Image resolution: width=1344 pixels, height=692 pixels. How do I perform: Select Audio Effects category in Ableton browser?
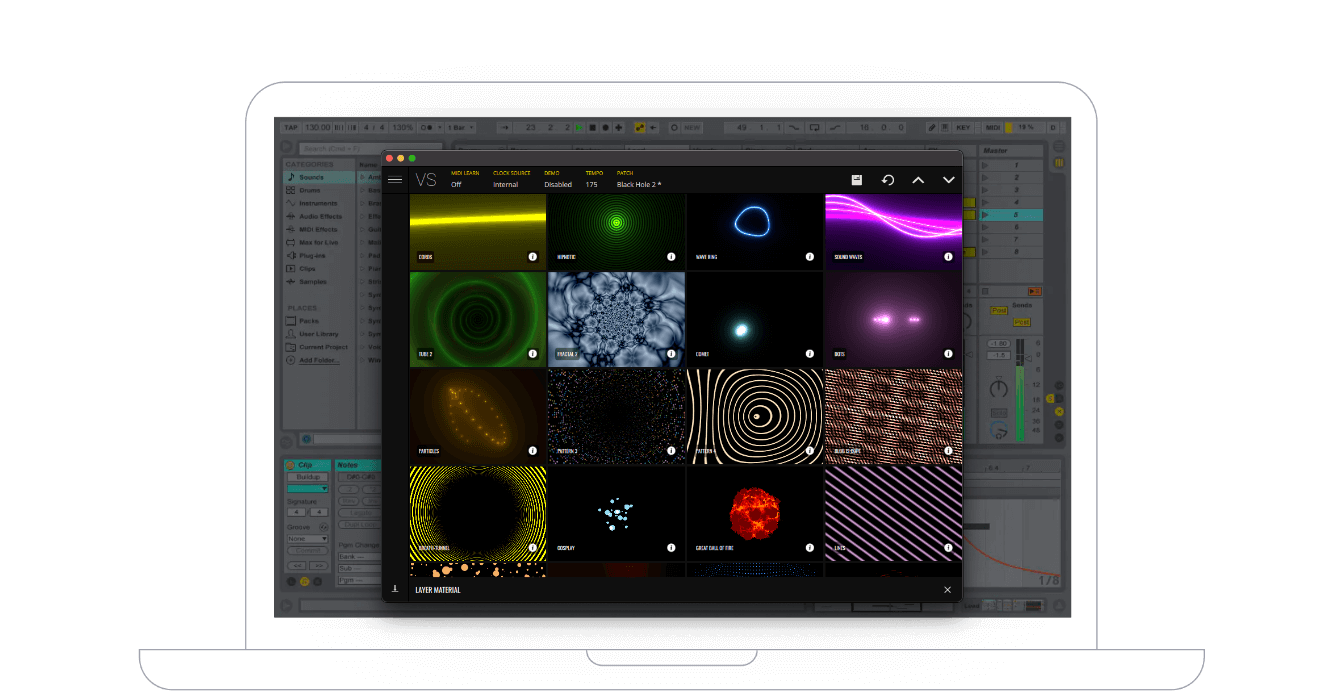click(318, 216)
